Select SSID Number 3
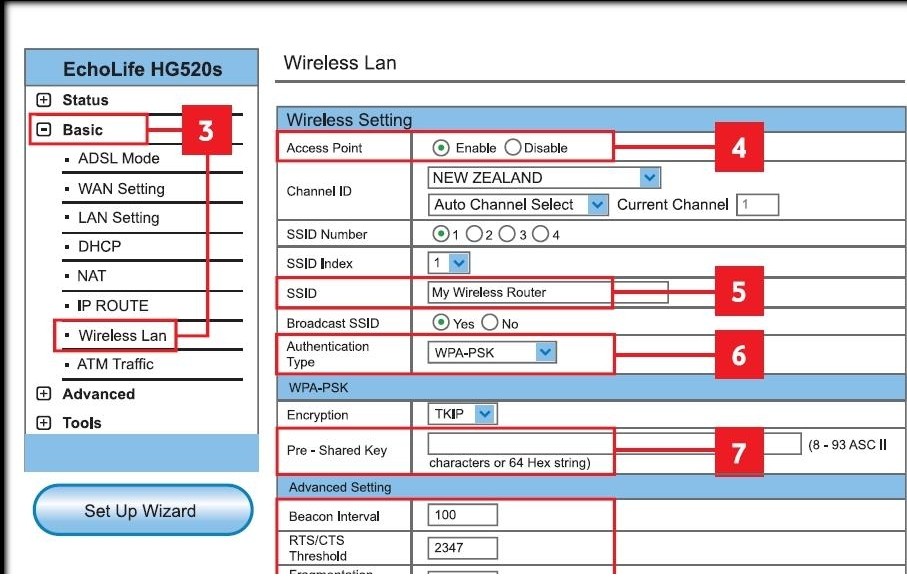Screen dimensions: 907x581 pos(507,234)
